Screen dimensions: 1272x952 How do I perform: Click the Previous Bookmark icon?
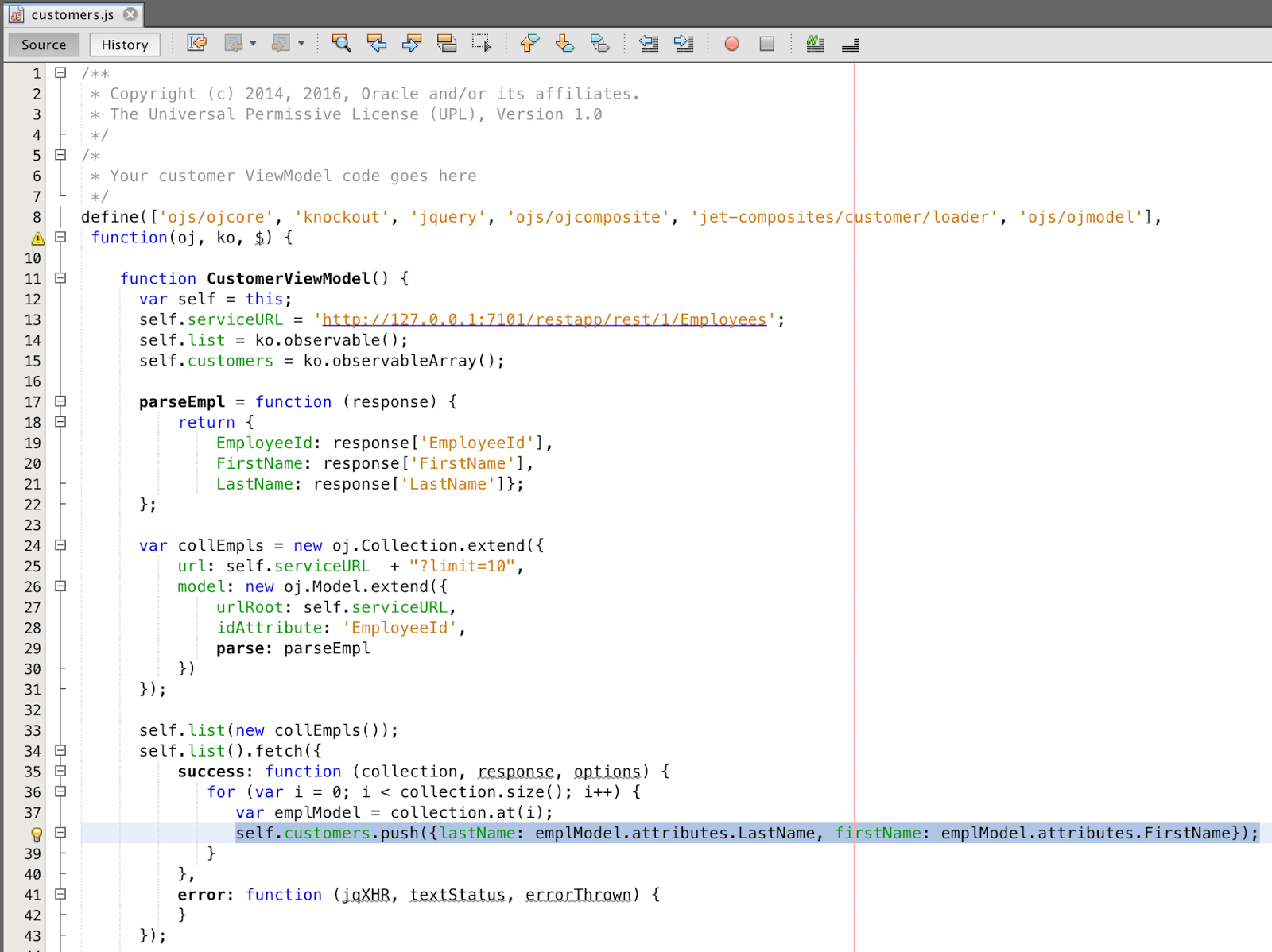[x=529, y=44]
